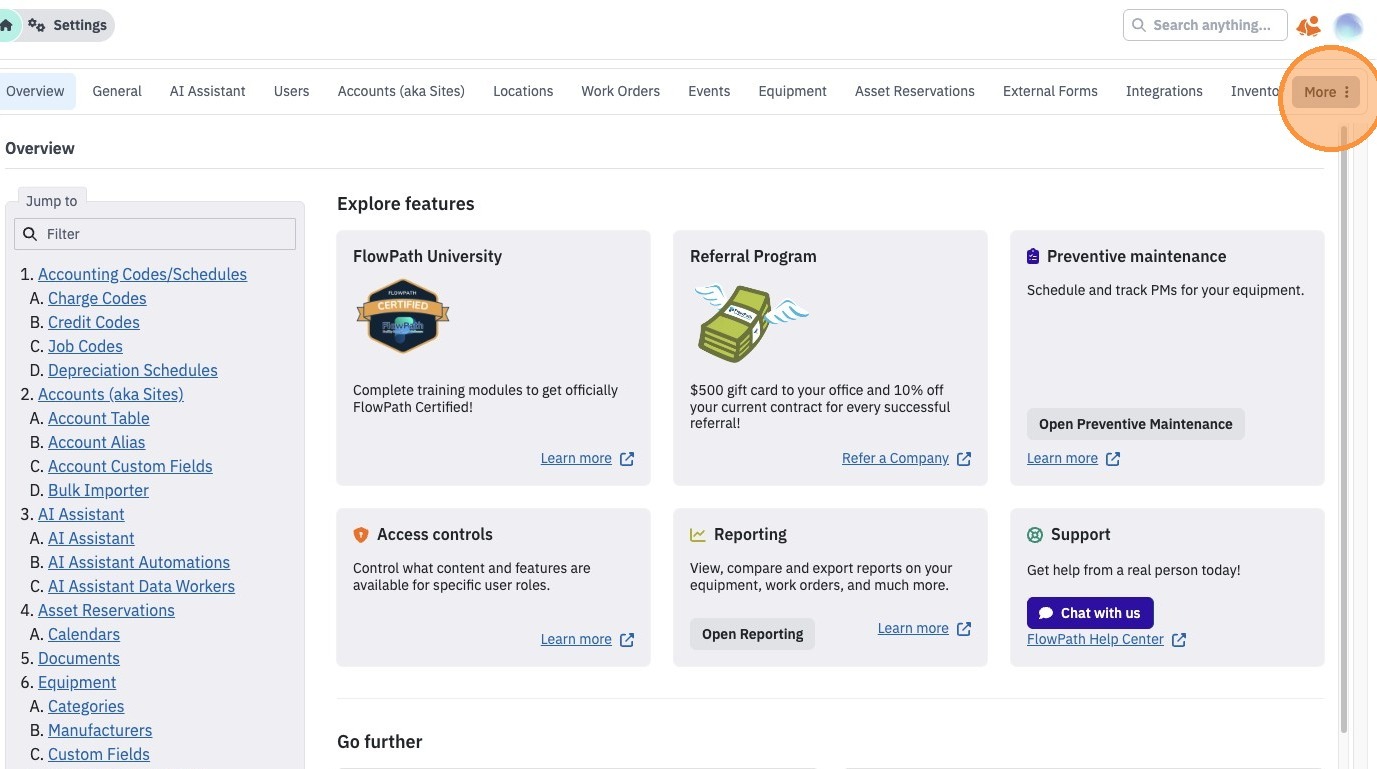The height and width of the screenshot is (769, 1377).
Task: Click the Go further heading
Action: [380, 742]
